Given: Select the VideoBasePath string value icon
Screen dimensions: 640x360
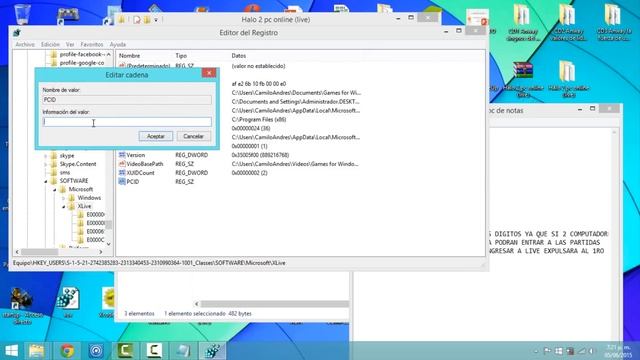Looking at the screenshot, I should 122,164.
